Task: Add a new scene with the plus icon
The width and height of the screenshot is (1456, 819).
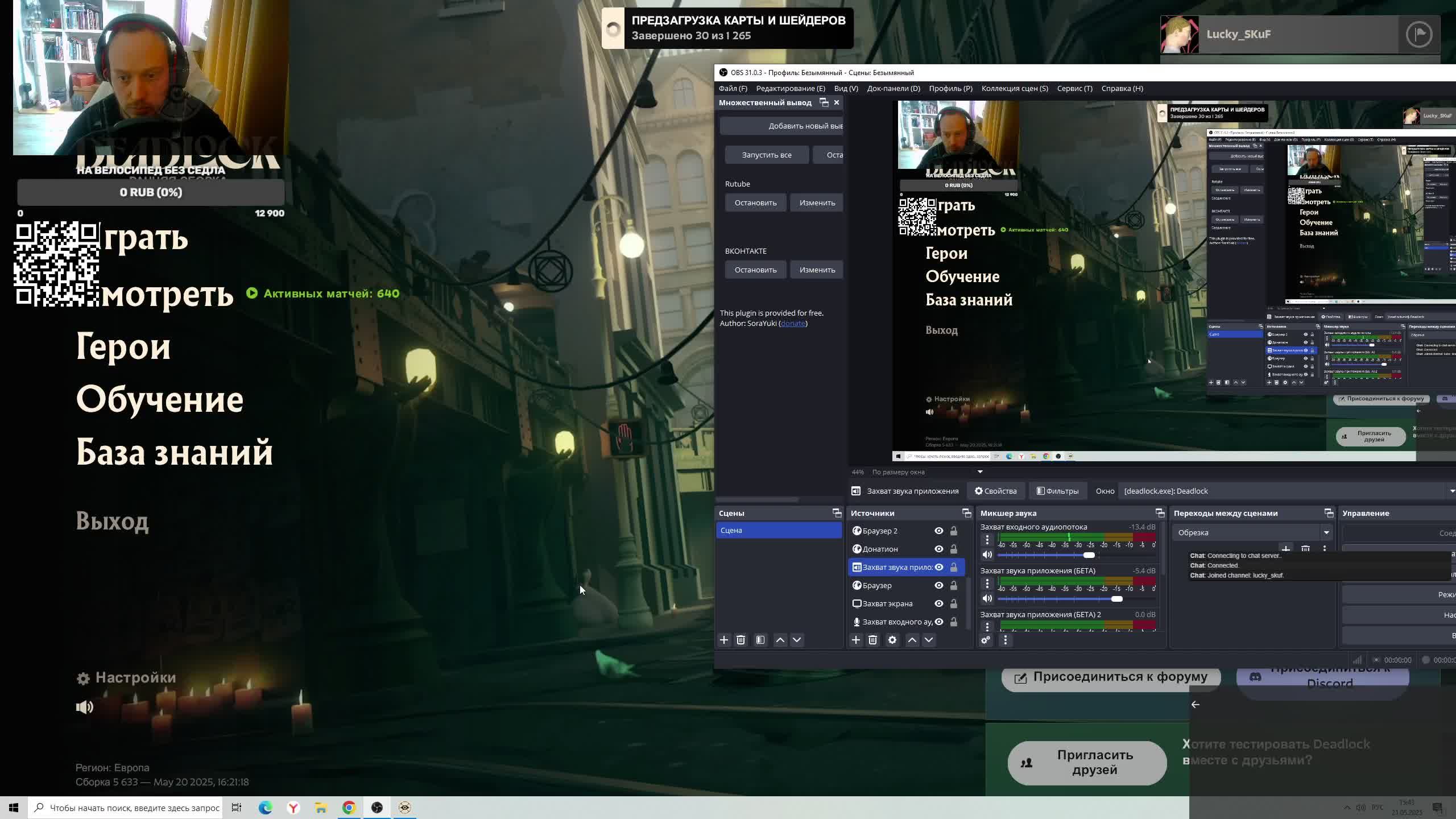Action: click(x=723, y=640)
